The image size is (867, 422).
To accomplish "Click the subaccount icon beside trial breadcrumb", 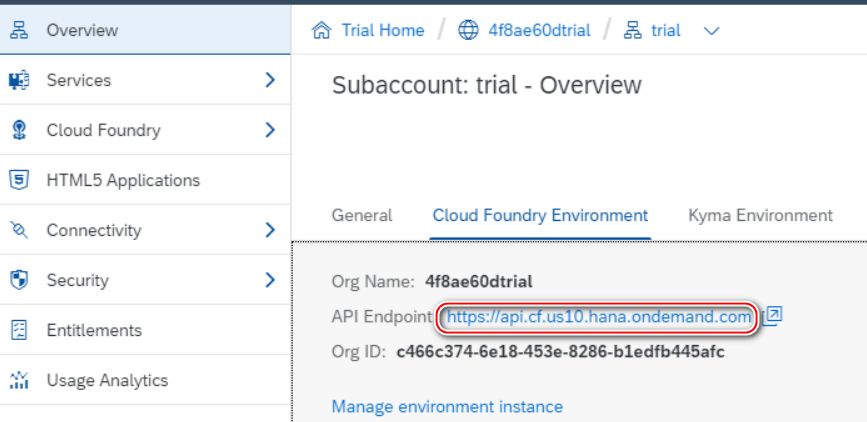I will tap(633, 30).
